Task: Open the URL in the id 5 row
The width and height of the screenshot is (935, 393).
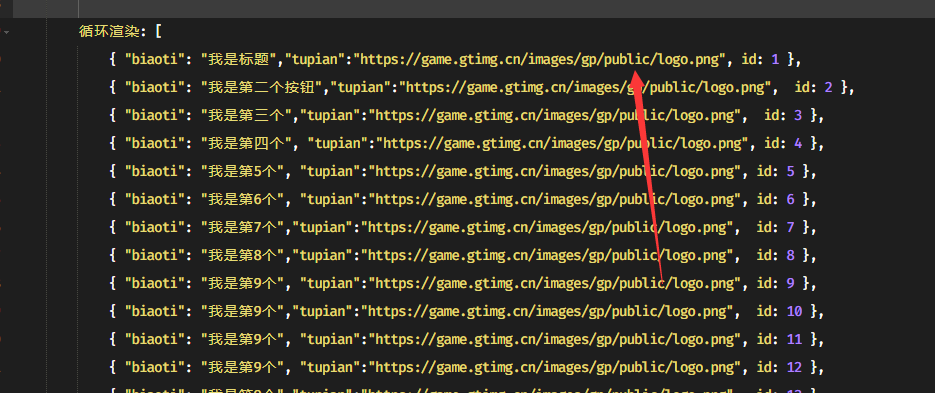Action: click(x=555, y=171)
